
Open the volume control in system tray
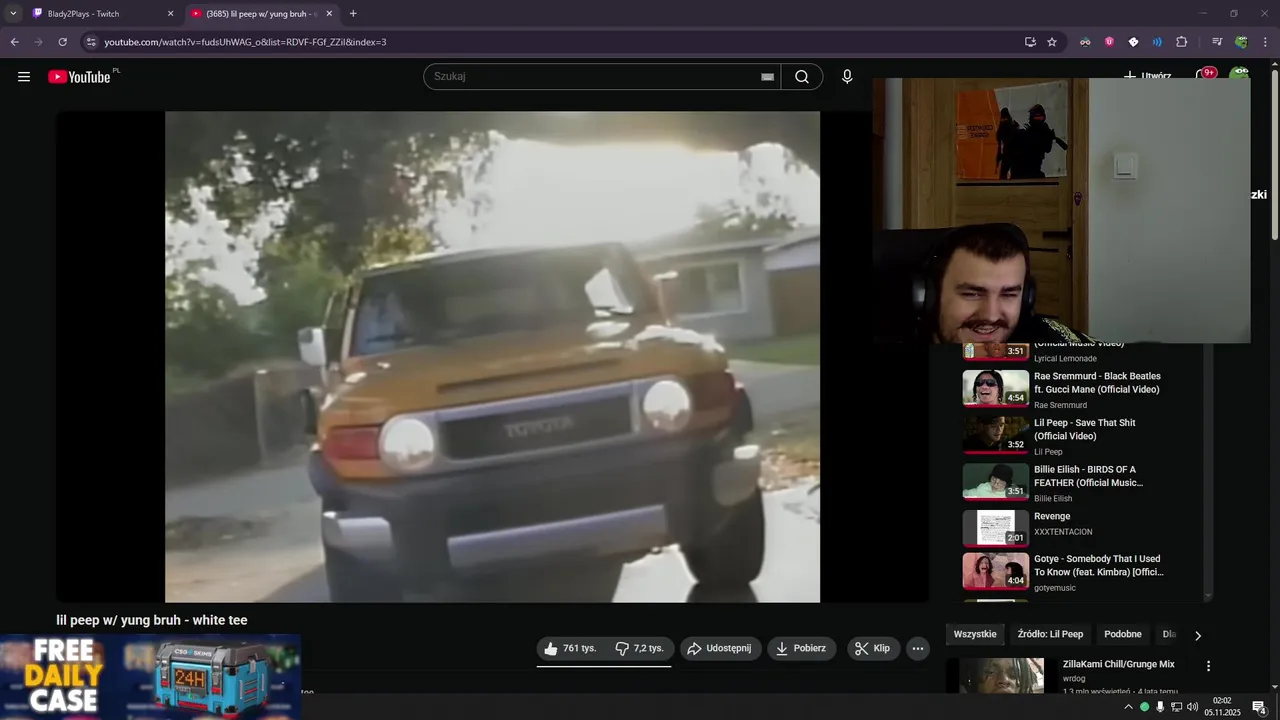[x=1192, y=707]
